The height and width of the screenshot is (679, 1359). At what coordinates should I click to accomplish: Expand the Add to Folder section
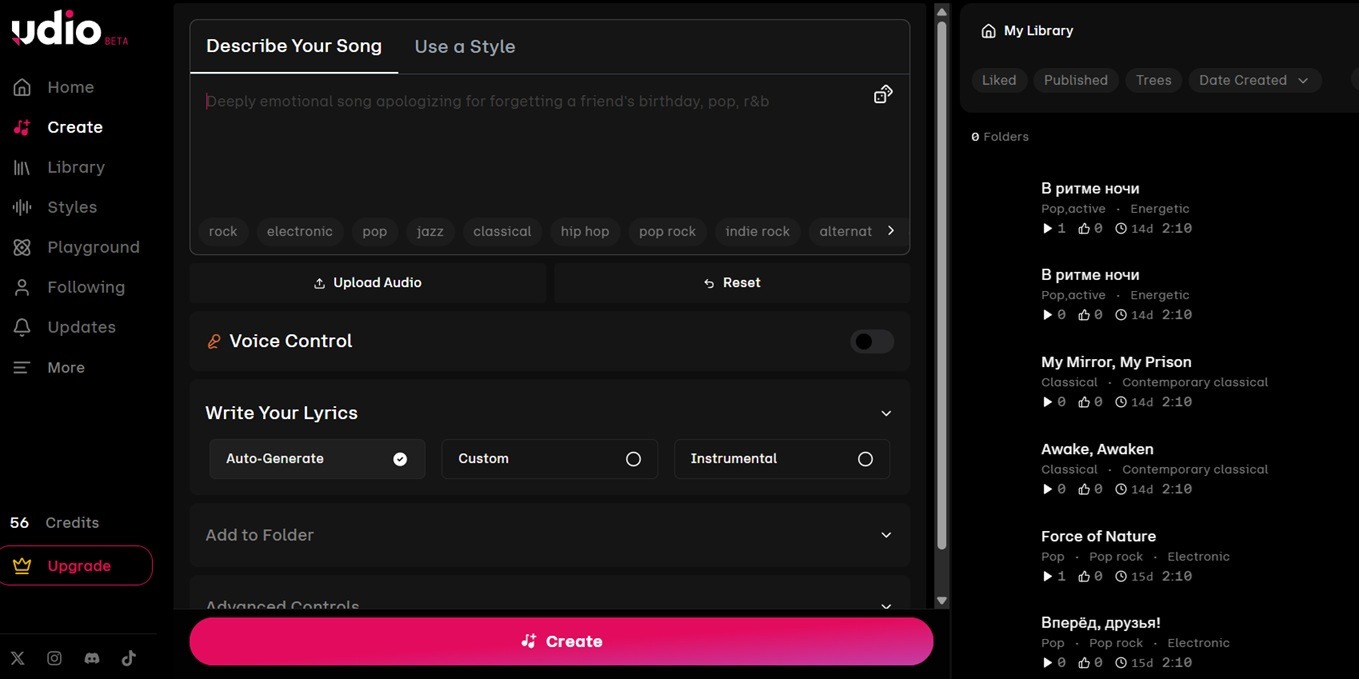pos(886,535)
